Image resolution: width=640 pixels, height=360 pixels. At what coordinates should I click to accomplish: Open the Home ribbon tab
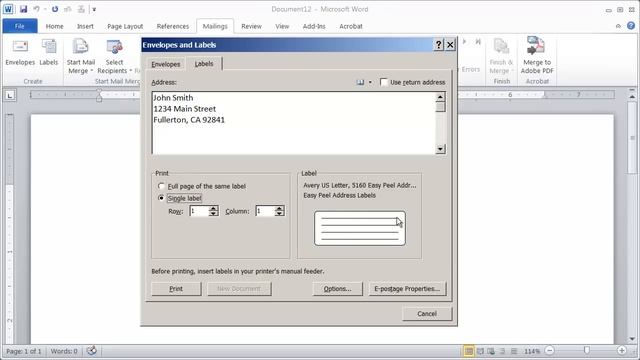click(54, 26)
